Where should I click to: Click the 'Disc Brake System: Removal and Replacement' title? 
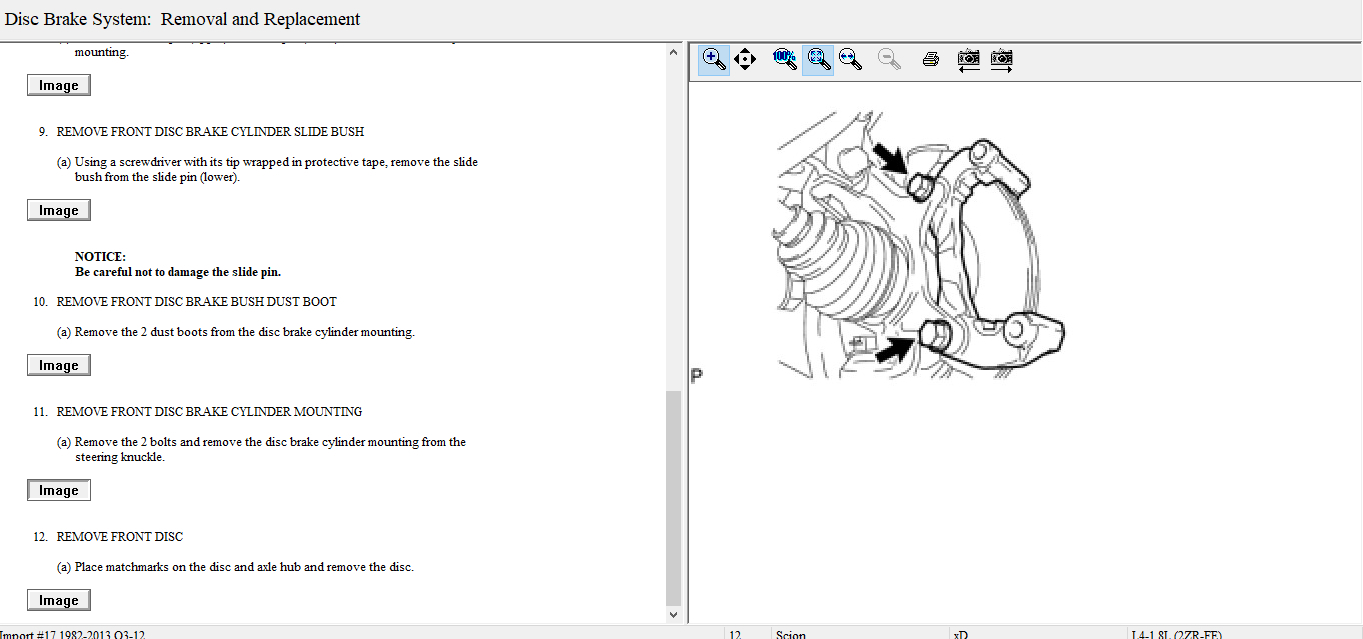pyautogui.click(x=182, y=19)
